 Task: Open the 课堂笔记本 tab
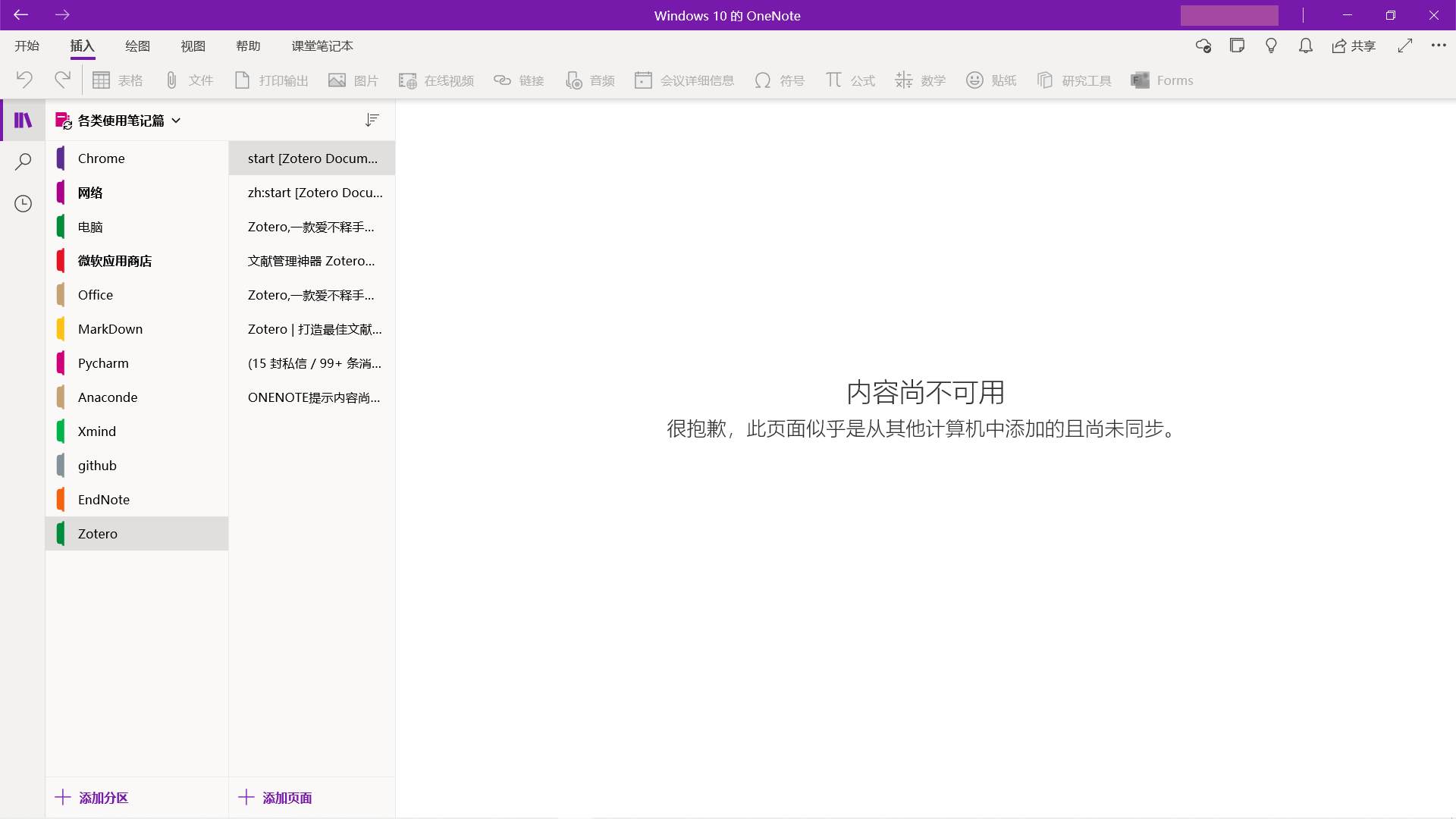point(322,45)
